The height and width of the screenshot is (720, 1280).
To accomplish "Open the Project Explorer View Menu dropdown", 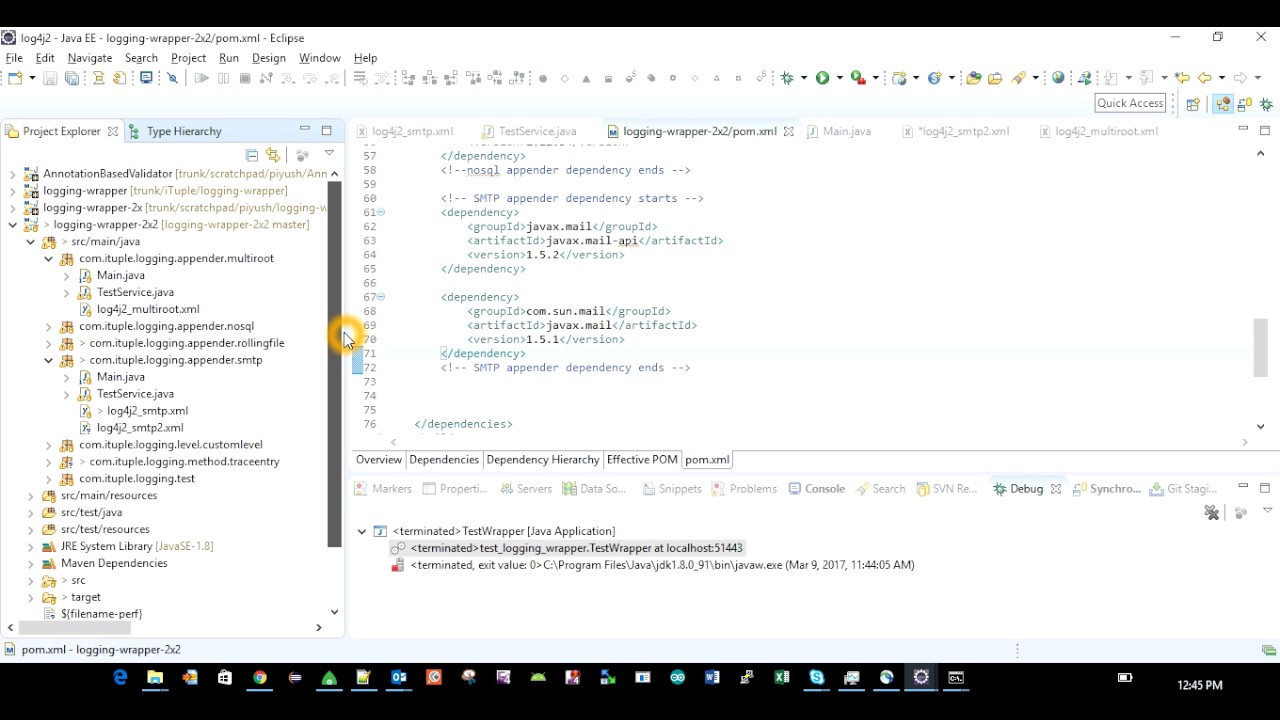I will click(x=329, y=154).
